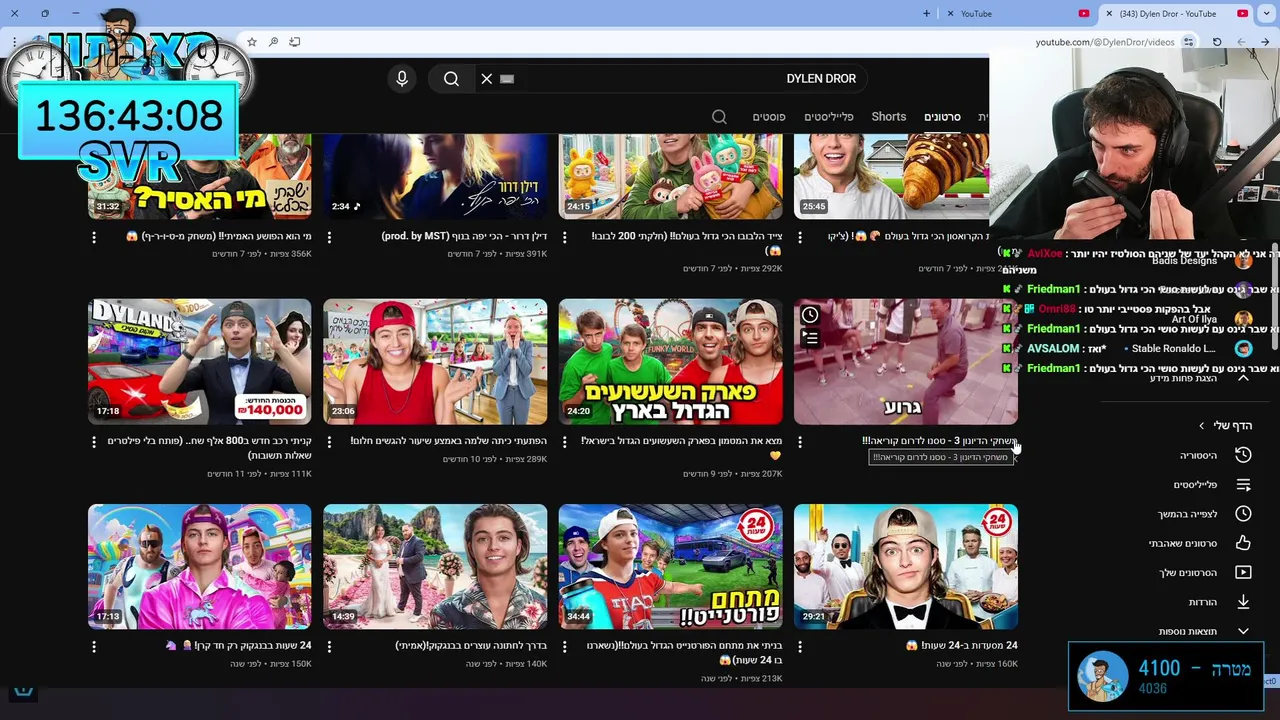Click the browser three-dot menu icon
Image resolution: width=1280 pixels, height=720 pixels.
(x=15, y=42)
